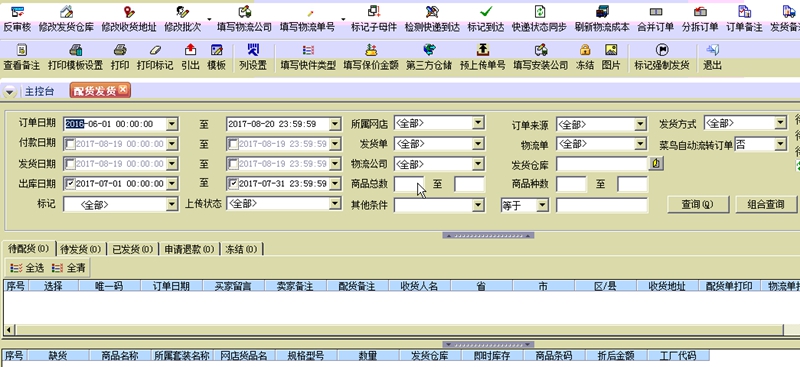This screenshot has width=800, height=367.
Task: Select the 填写物流公司 icon
Action: pos(244,11)
